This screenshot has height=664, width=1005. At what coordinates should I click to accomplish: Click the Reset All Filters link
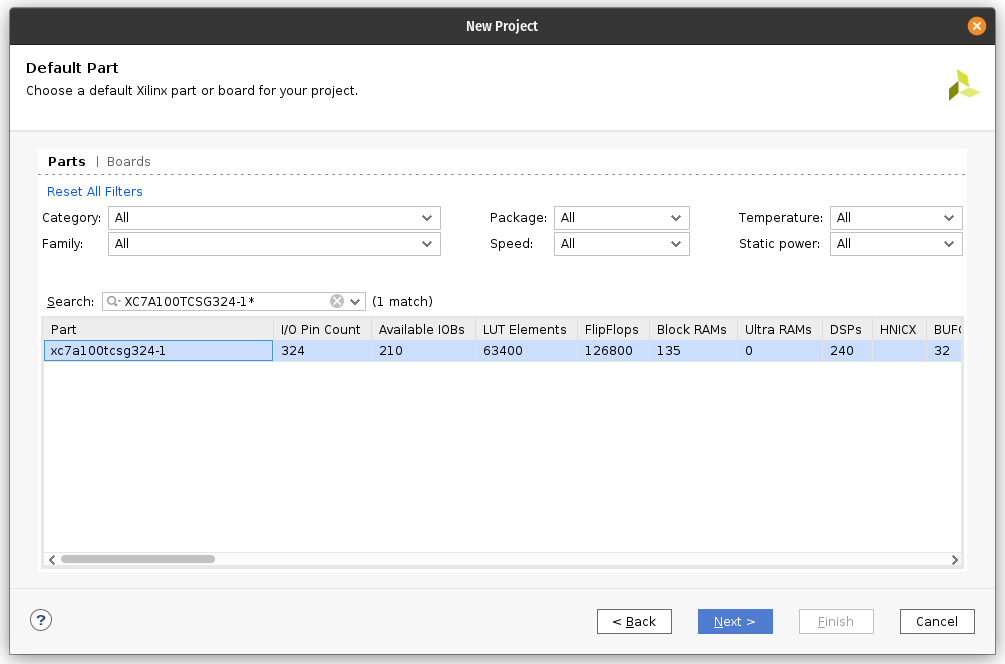pyautogui.click(x=95, y=192)
